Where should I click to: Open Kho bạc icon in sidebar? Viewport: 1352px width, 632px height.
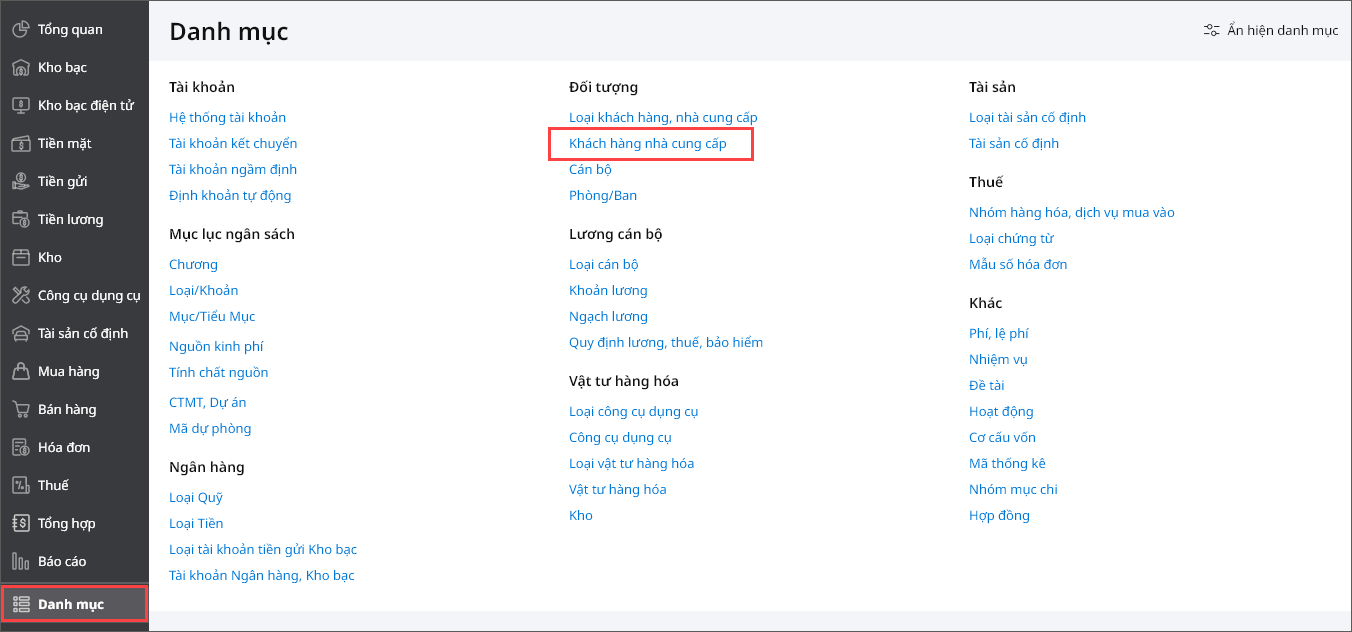tap(20, 68)
